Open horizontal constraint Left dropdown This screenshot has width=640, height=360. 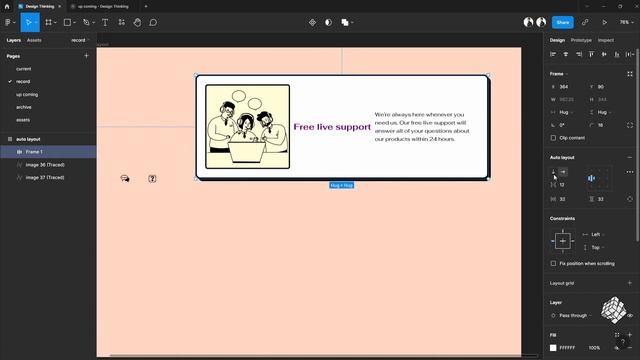598,234
